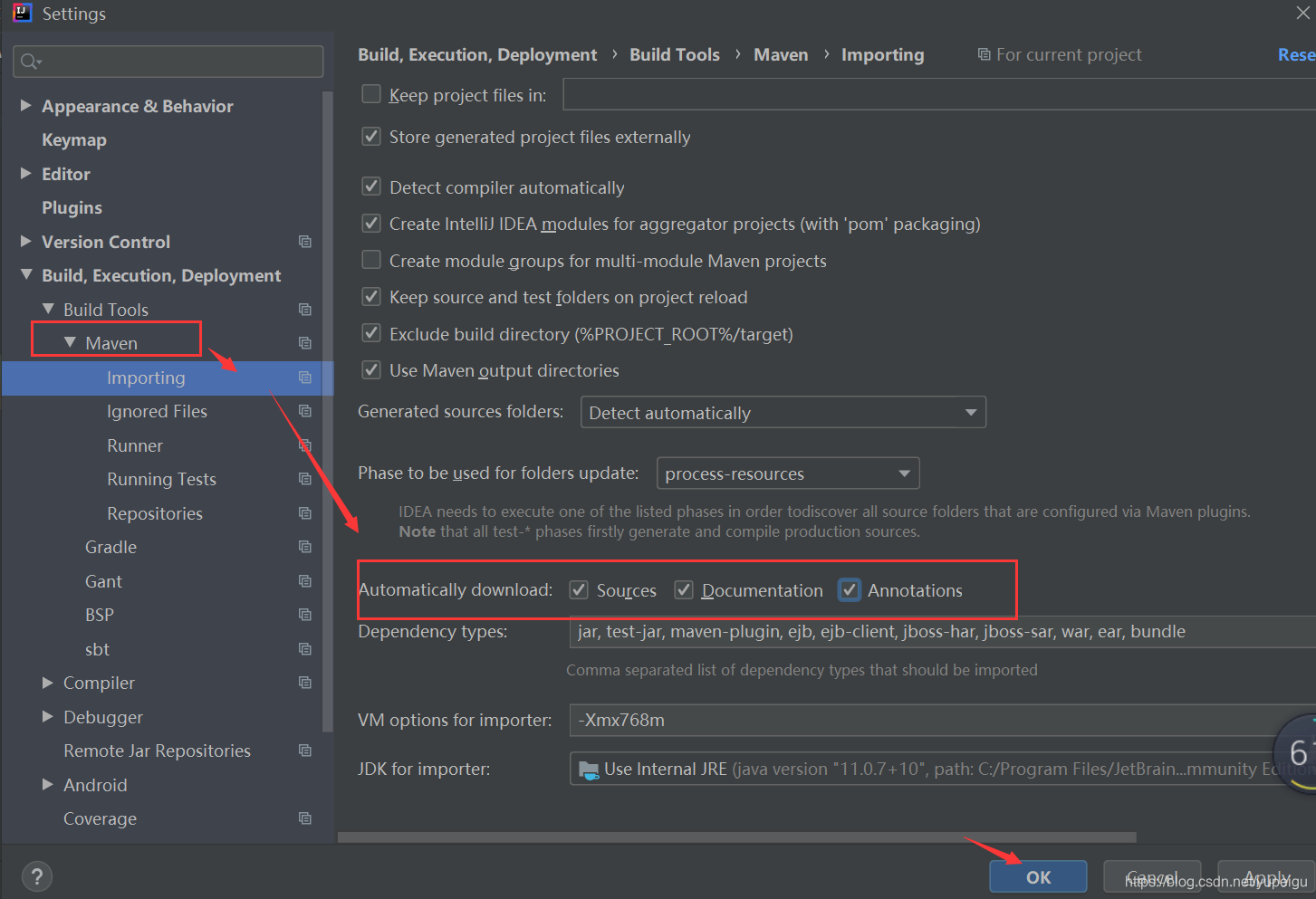The height and width of the screenshot is (899, 1316).
Task: Click into the settings search field
Action: click(x=168, y=62)
